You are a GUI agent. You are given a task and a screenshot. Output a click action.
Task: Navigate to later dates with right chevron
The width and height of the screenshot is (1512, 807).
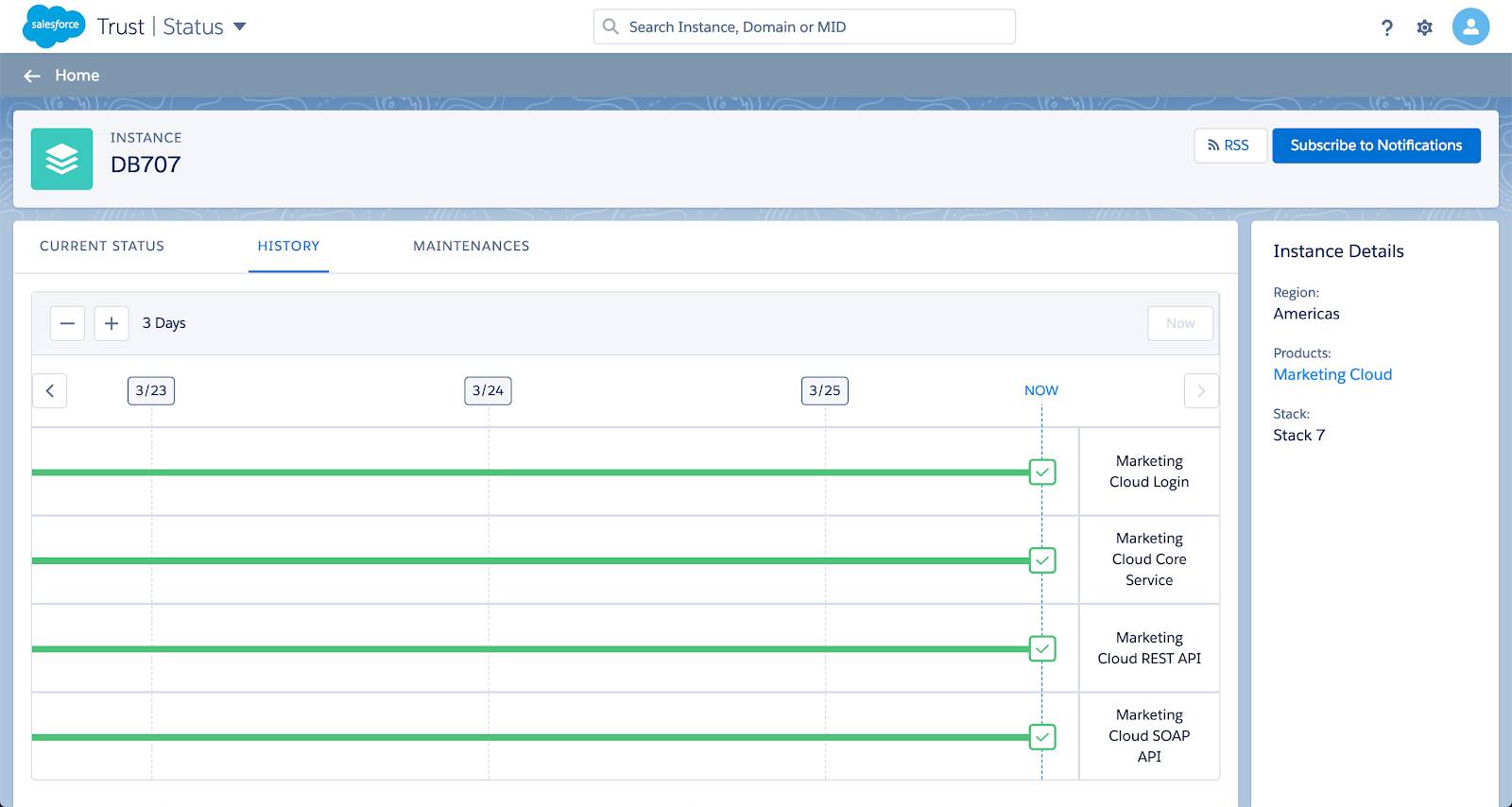point(1201,390)
